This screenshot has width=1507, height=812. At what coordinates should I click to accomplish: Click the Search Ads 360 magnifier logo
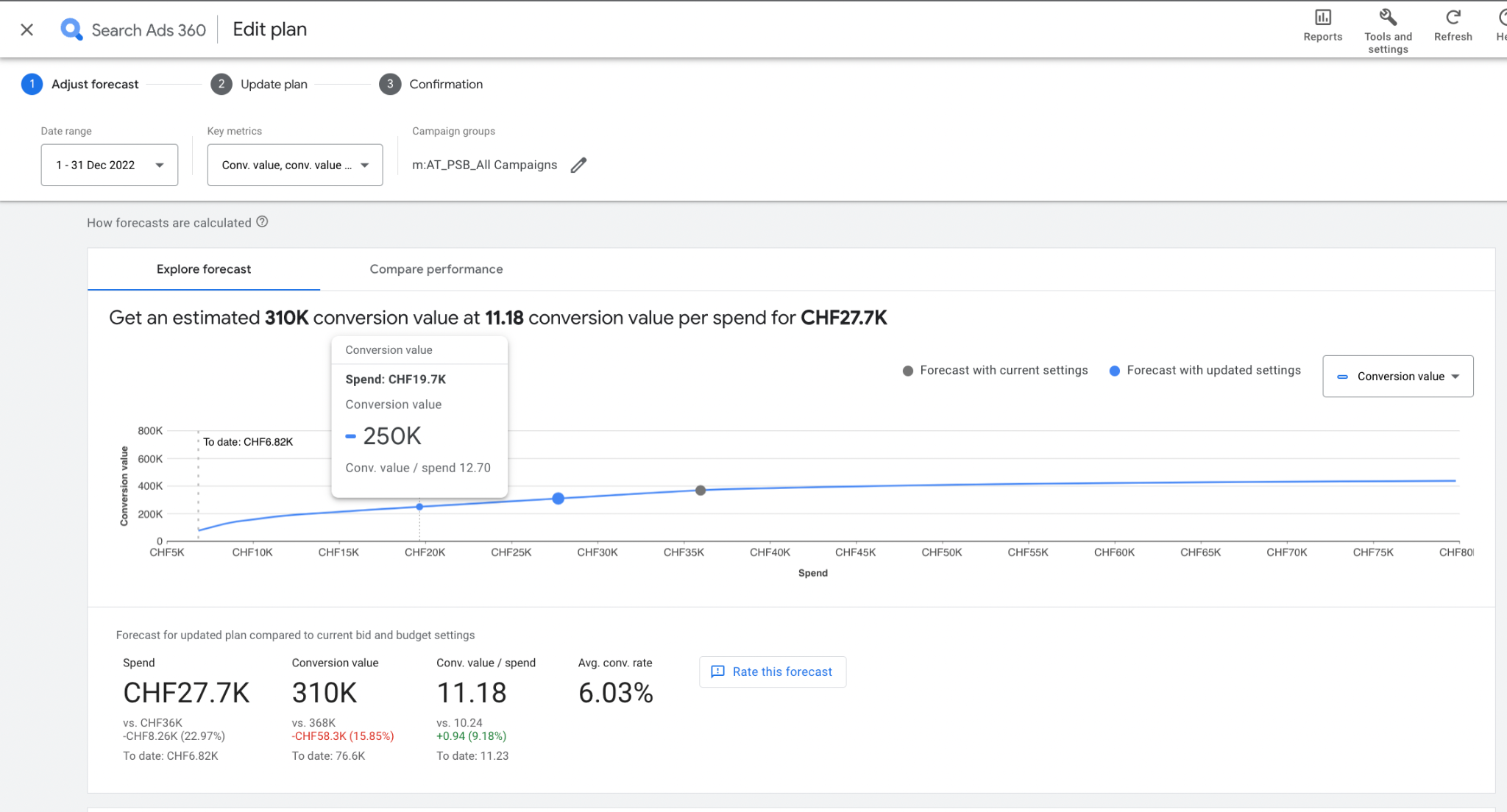[71, 29]
